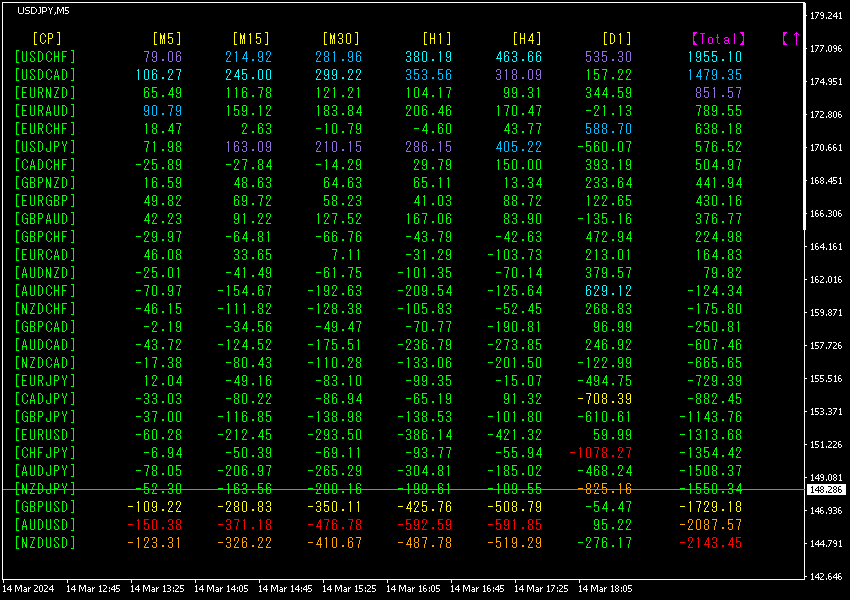850x600 pixels.
Task: Select the [AUDCAD] pair row label
Action: [x=45, y=345]
